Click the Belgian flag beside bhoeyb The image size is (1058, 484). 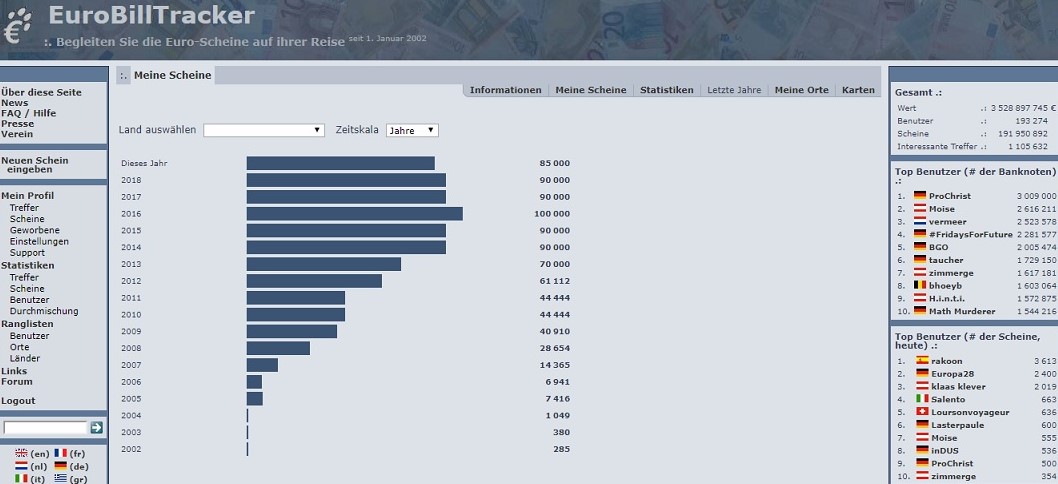(920, 285)
